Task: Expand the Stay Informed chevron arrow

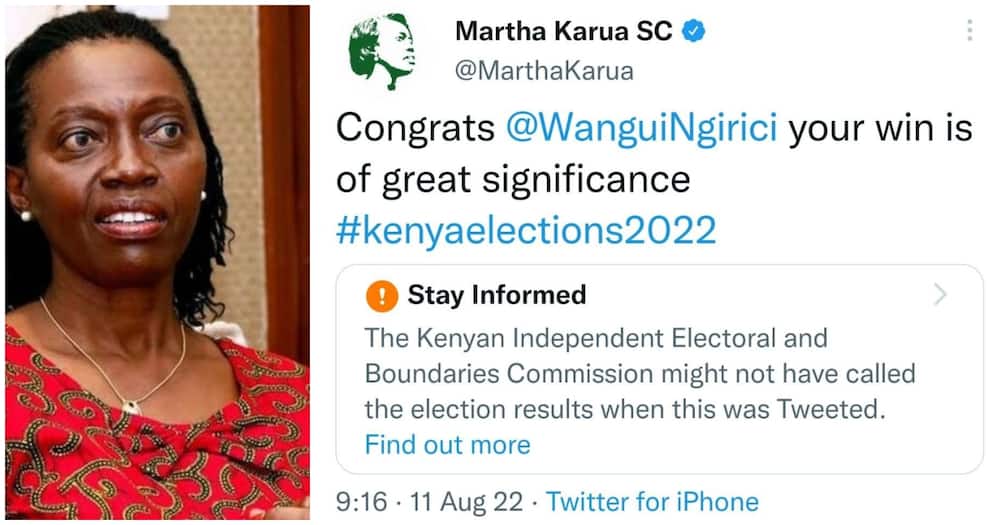Action: coord(940,295)
